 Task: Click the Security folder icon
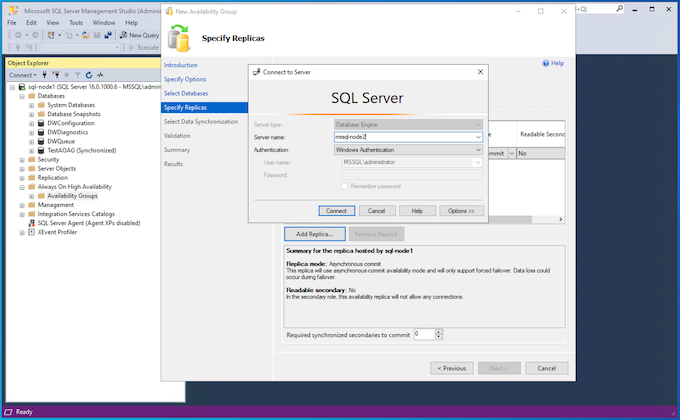(x=32, y=160)
